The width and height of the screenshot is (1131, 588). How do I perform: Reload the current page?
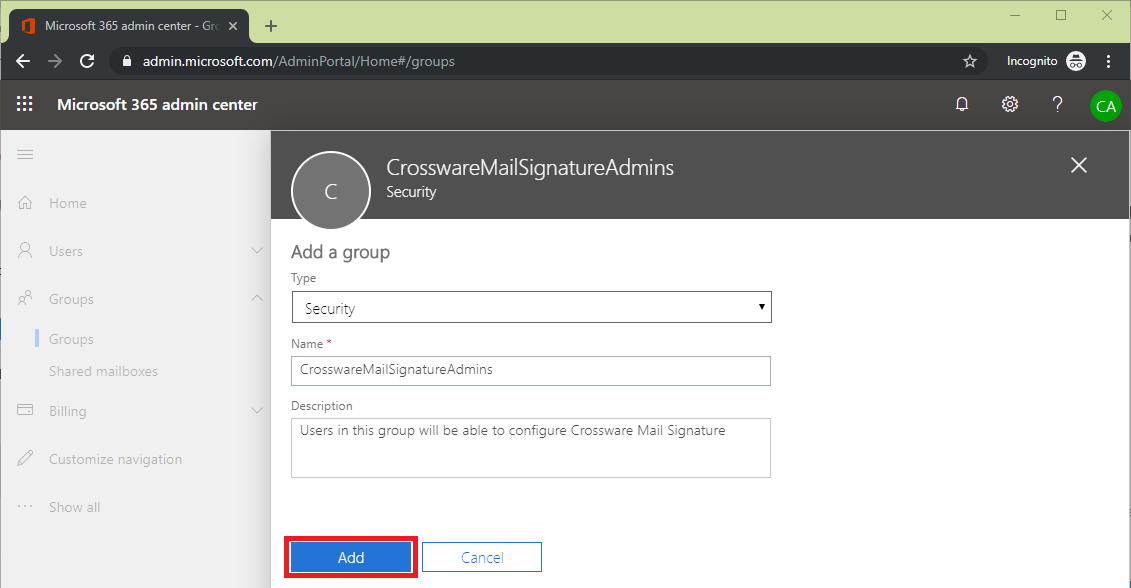87,61
